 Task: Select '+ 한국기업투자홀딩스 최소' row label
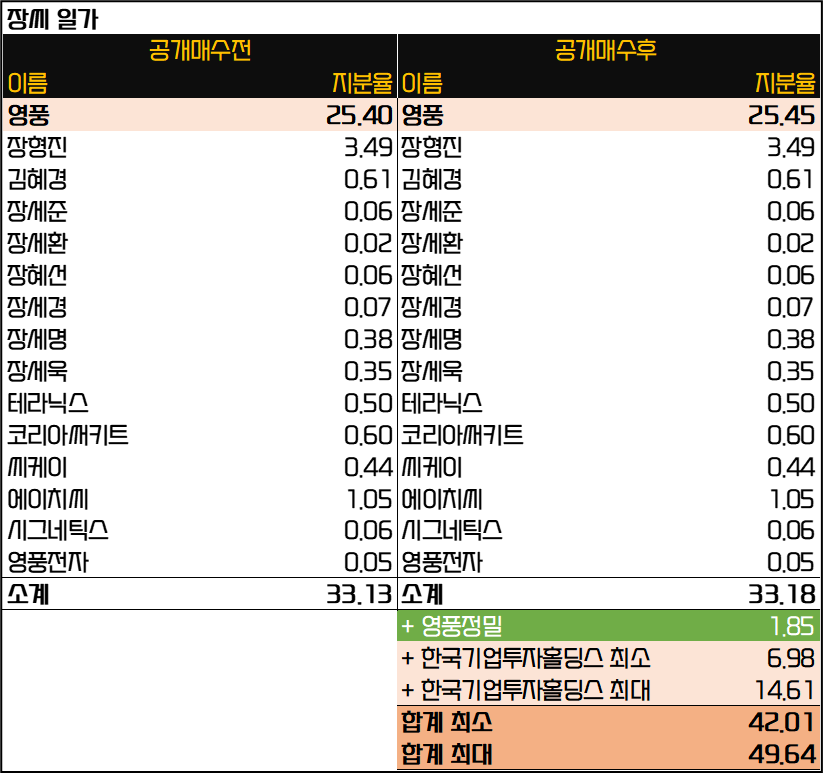tap(526, 658)
